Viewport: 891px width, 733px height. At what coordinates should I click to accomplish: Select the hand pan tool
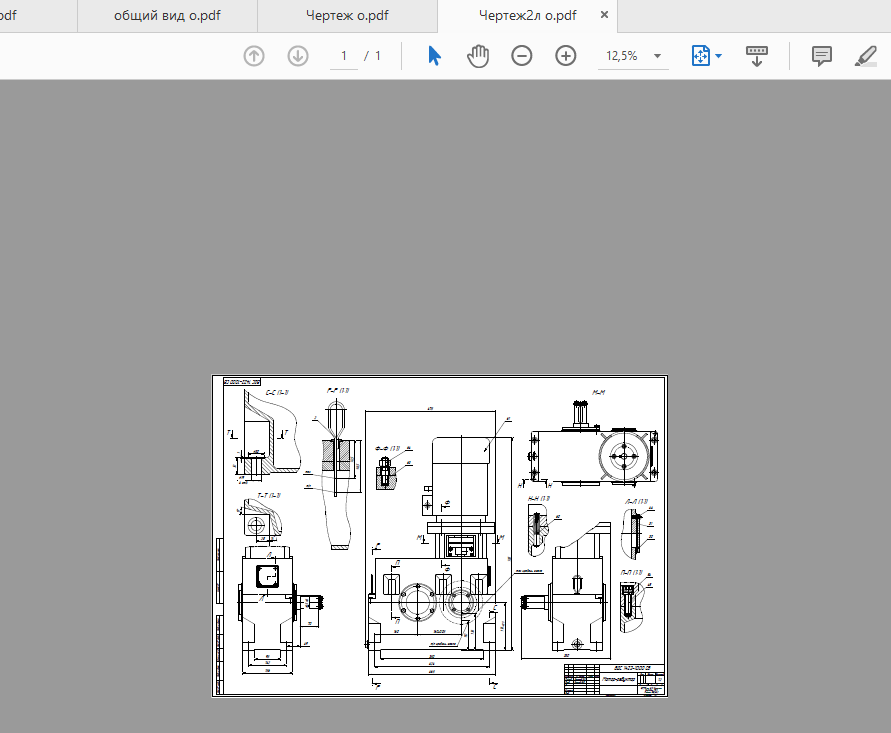coord(478,56)
